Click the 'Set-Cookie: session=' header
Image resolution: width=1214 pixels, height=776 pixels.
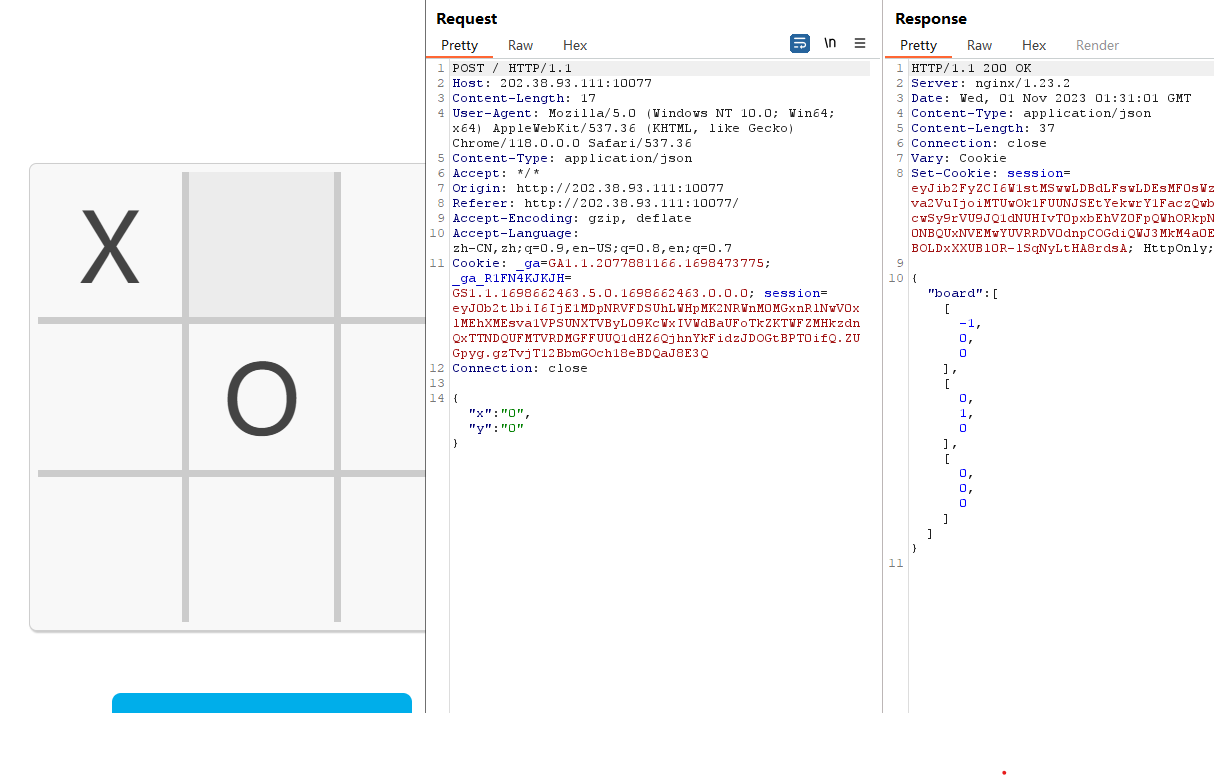(991, 173)
